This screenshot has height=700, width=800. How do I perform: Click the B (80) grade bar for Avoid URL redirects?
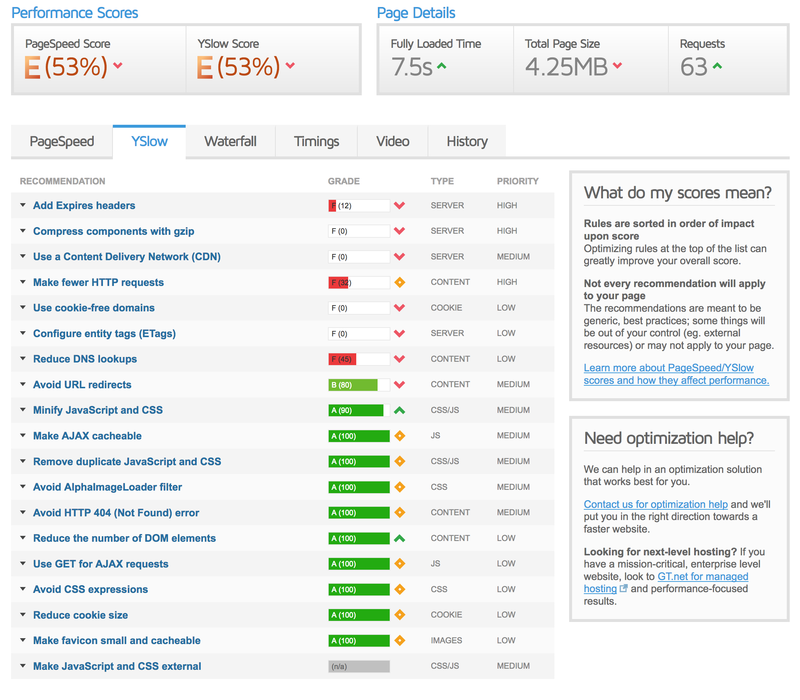359,385
